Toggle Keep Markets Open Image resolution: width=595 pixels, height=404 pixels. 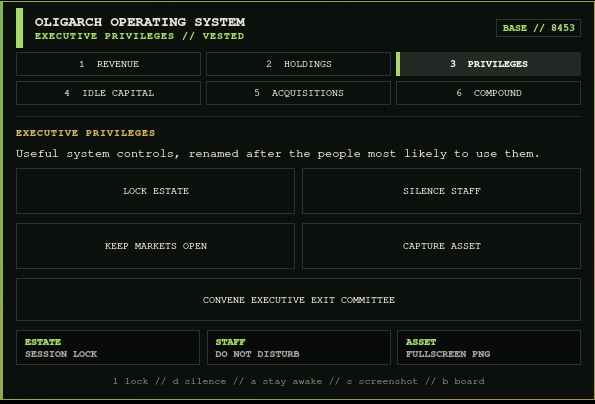(155, 246)
